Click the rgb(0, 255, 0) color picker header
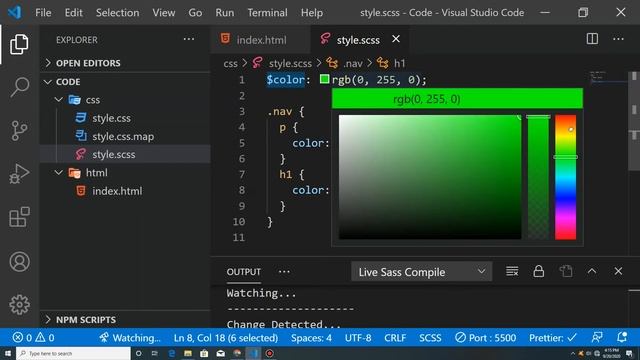Image resolution: width=640 pixels, height=360 pixels. [457, 99]
